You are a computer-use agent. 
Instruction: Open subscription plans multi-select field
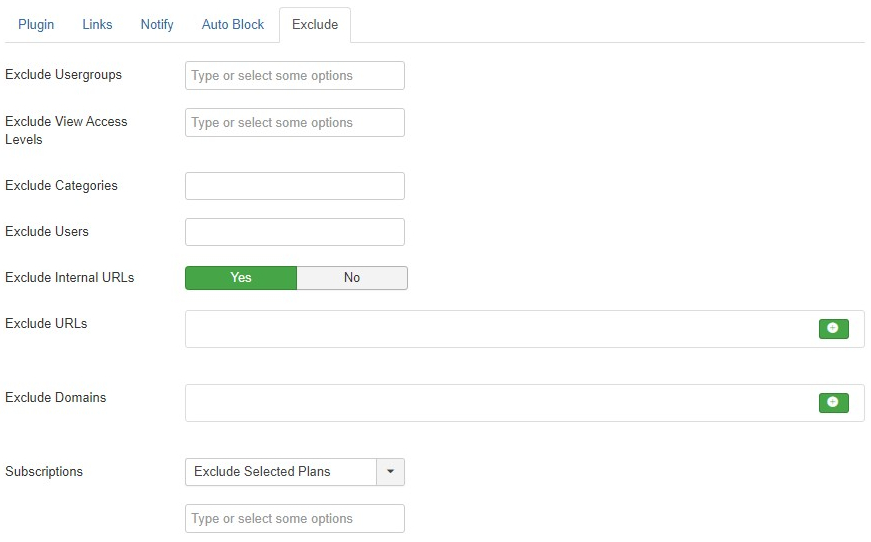[x=294, y=519]
